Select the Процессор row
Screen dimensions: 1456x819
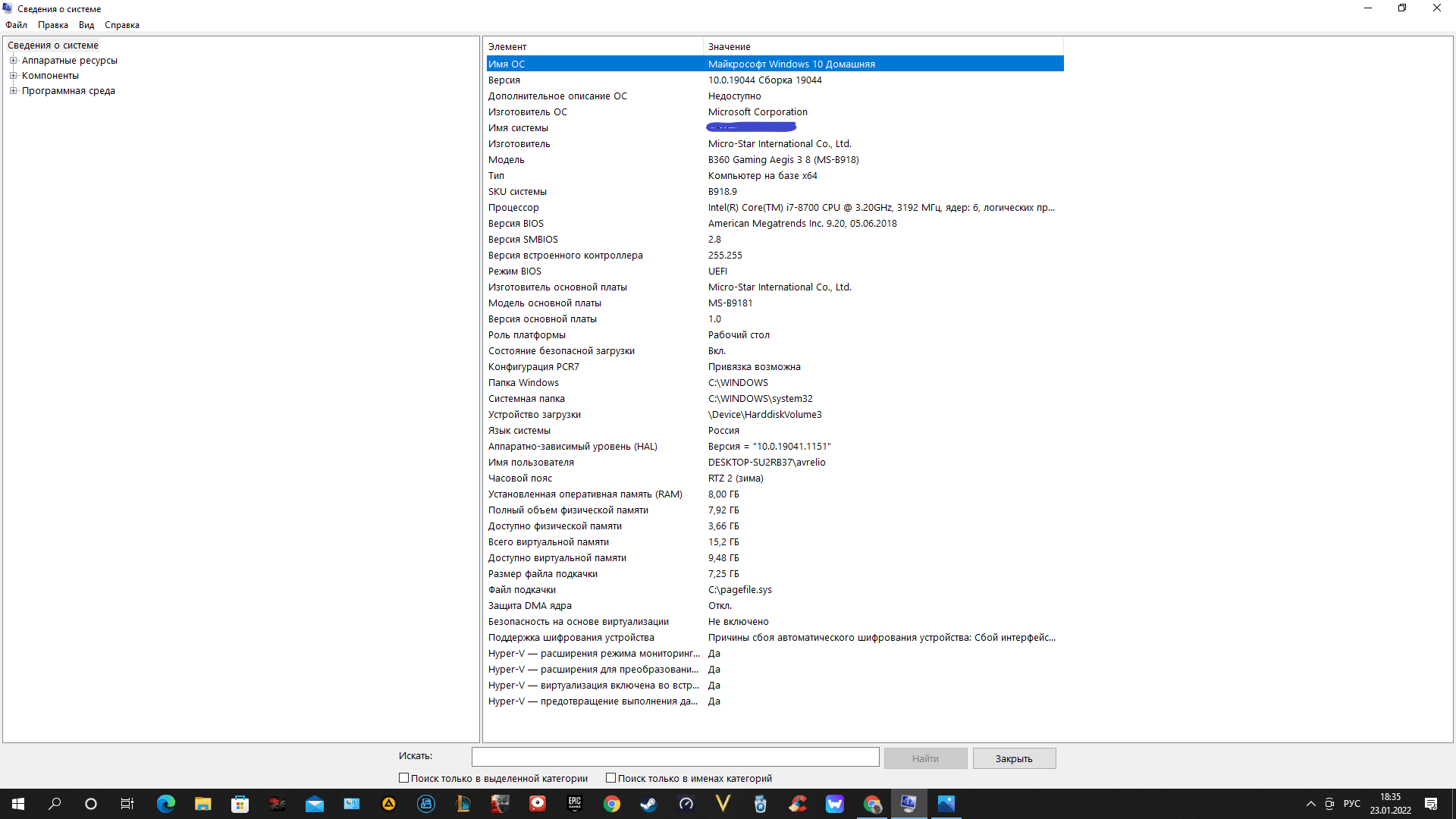point(774,207)
